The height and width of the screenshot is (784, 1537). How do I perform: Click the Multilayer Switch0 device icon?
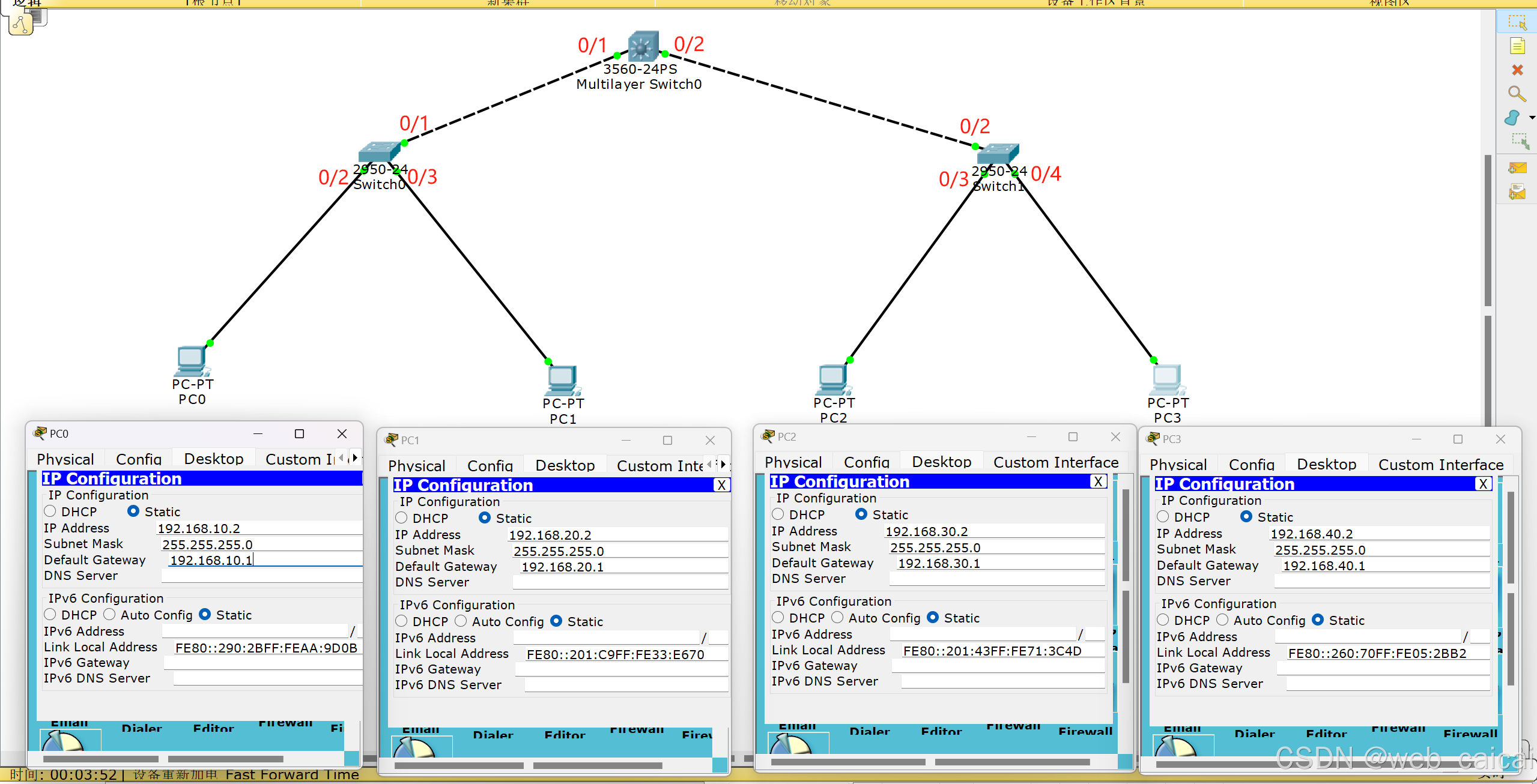641,46
